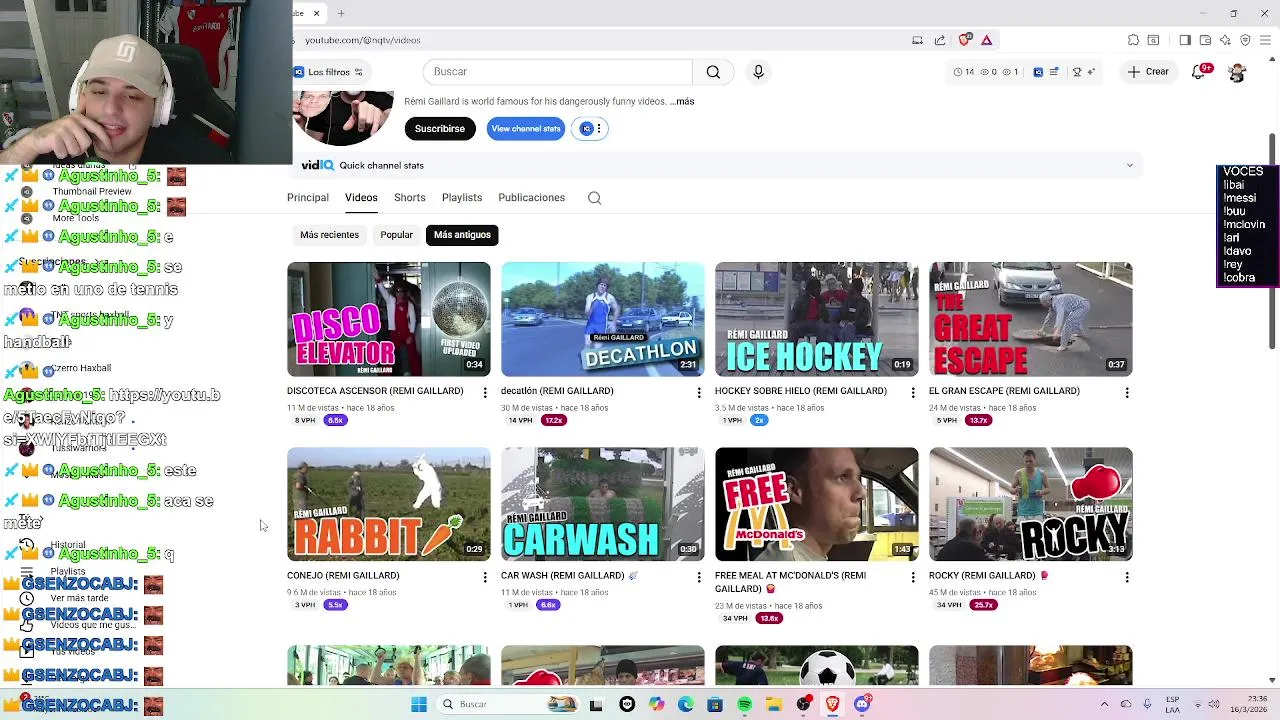
Task: Open the RABBIT video thumbnail
Action: [x=389, y=504]
